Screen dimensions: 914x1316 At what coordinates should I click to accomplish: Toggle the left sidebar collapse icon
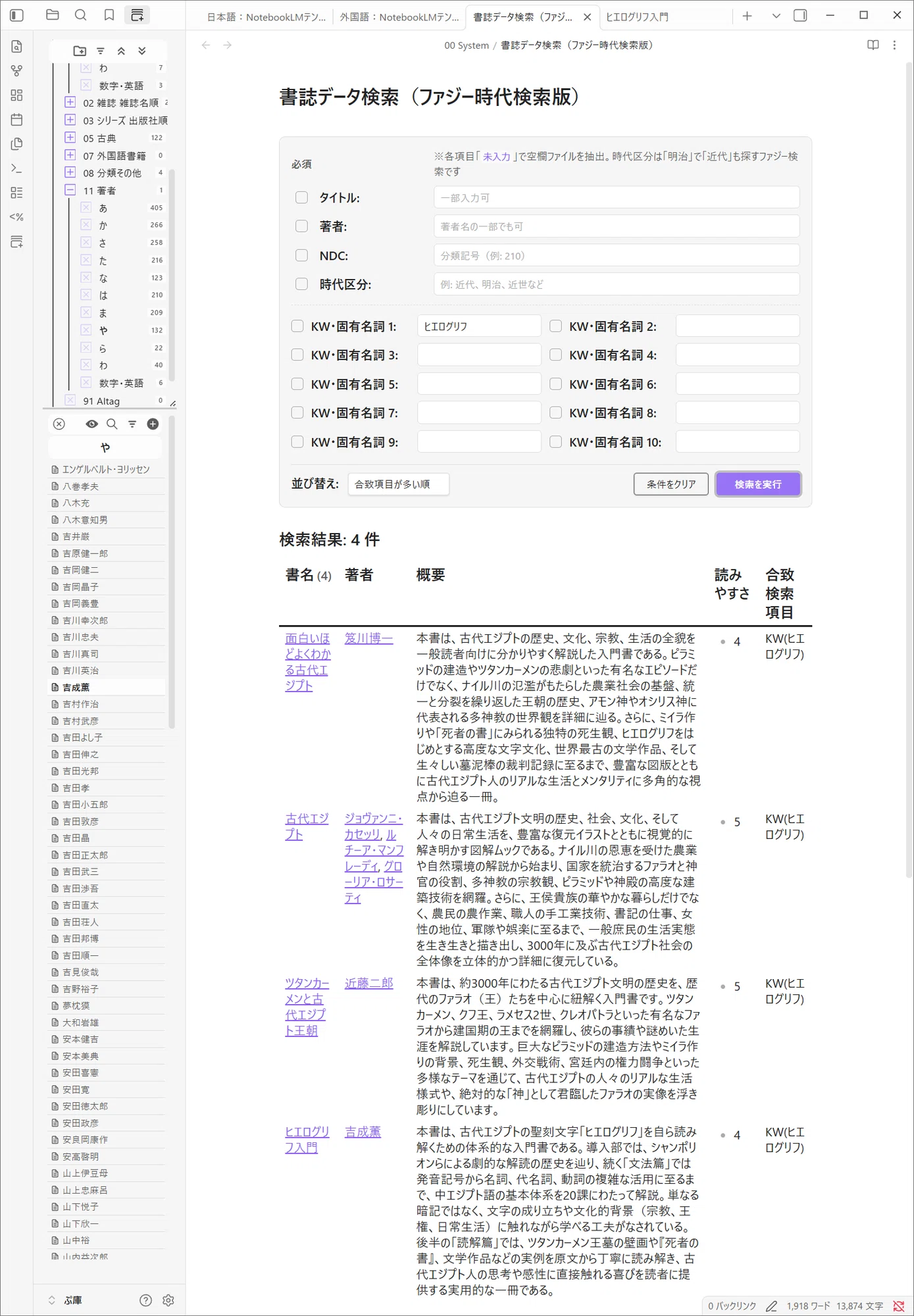(17, 15)
